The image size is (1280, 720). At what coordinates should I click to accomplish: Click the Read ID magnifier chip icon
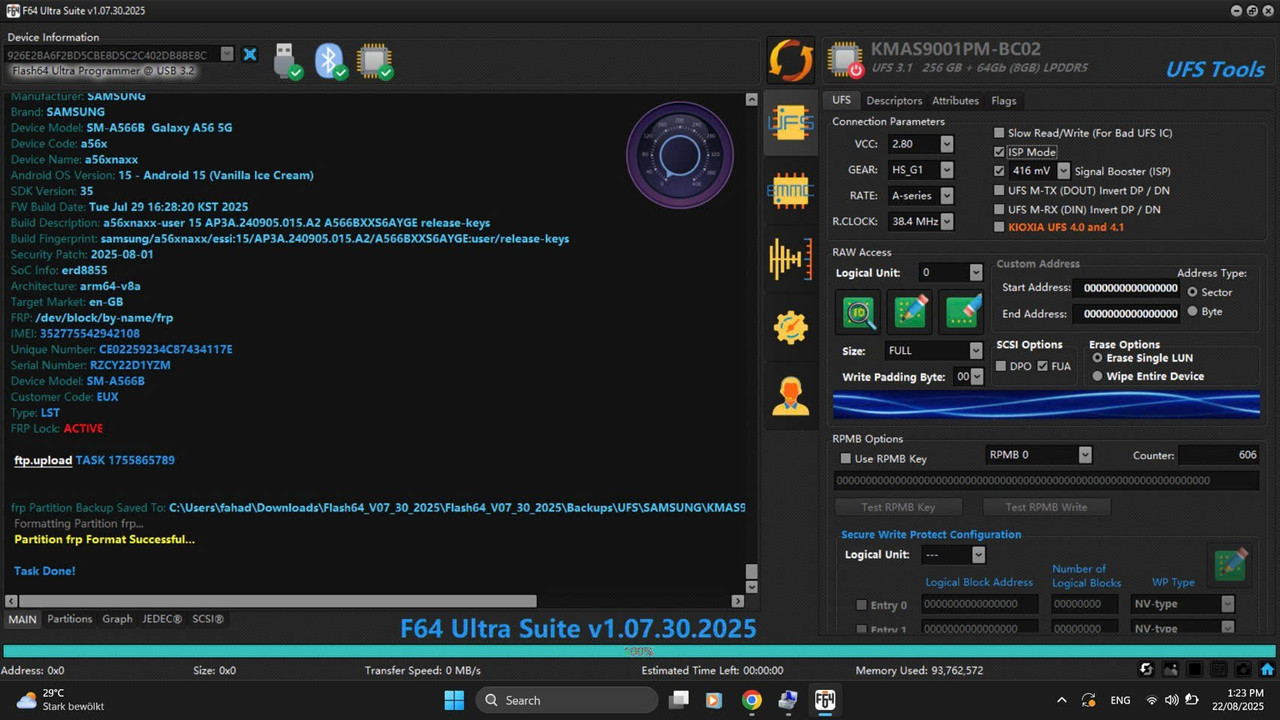pyautogui.click(x=860, y=312)
